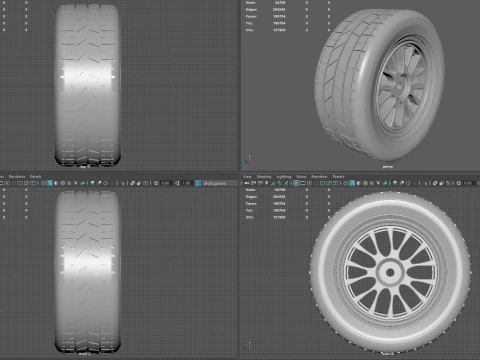Click Gamma value field in bottom-left panel
Viewport: 480px width, 360px height.
(187, 183)
